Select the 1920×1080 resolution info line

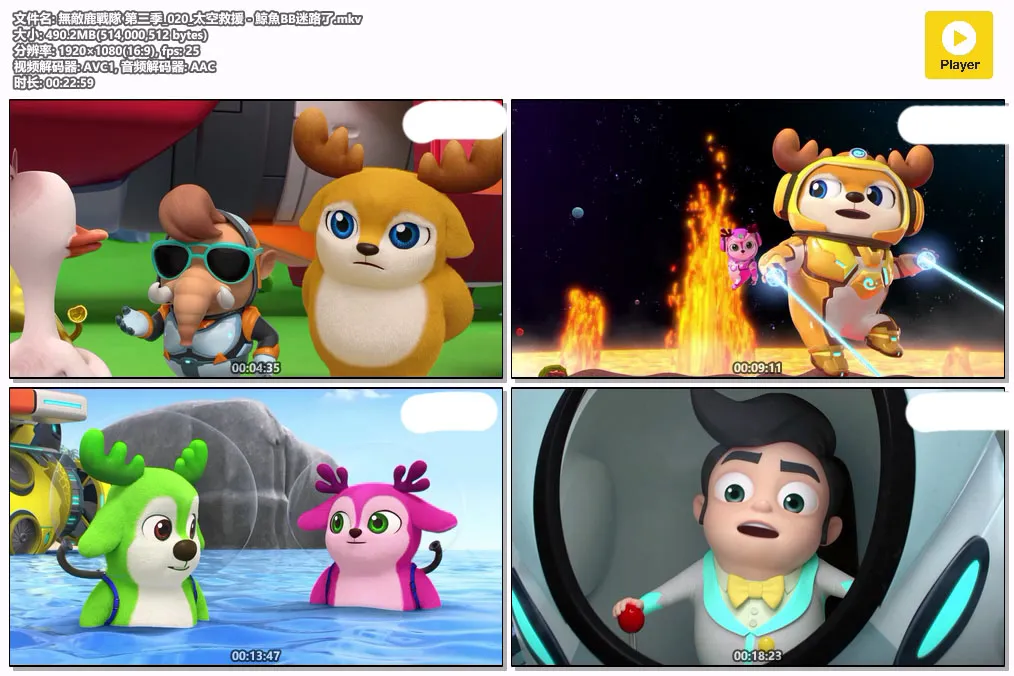[x=106, y=51]
